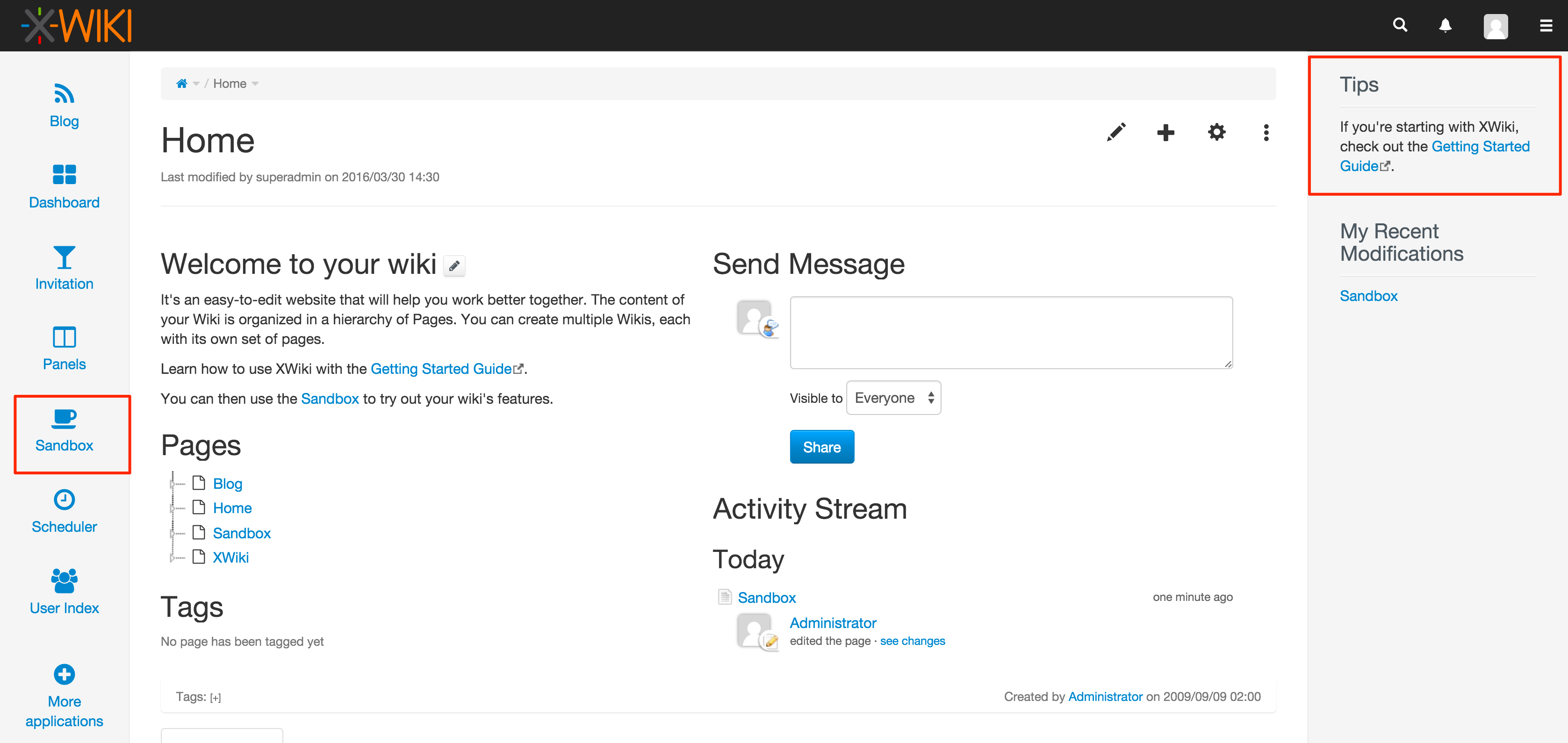Open the Blog application
Viewport: 1568px width, 743px height.
point(64,107)
